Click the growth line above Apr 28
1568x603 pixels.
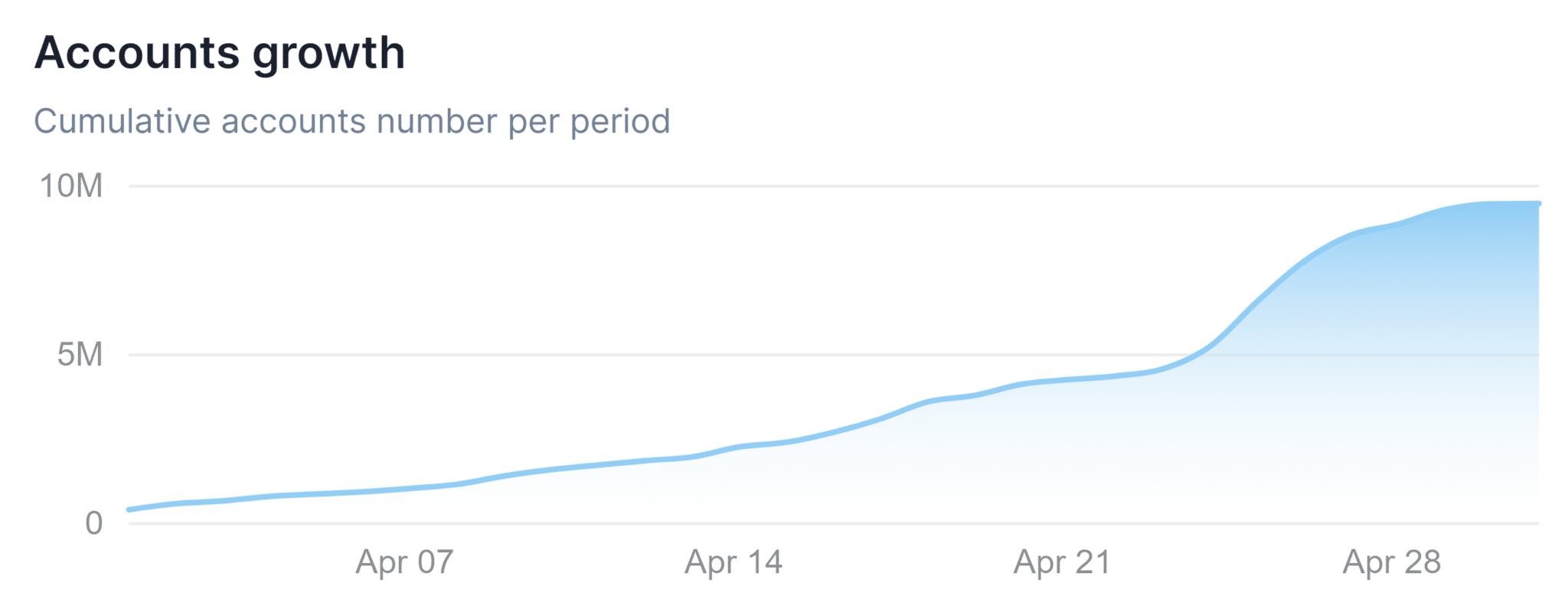pyautogui.click(x=1392, y=226)
